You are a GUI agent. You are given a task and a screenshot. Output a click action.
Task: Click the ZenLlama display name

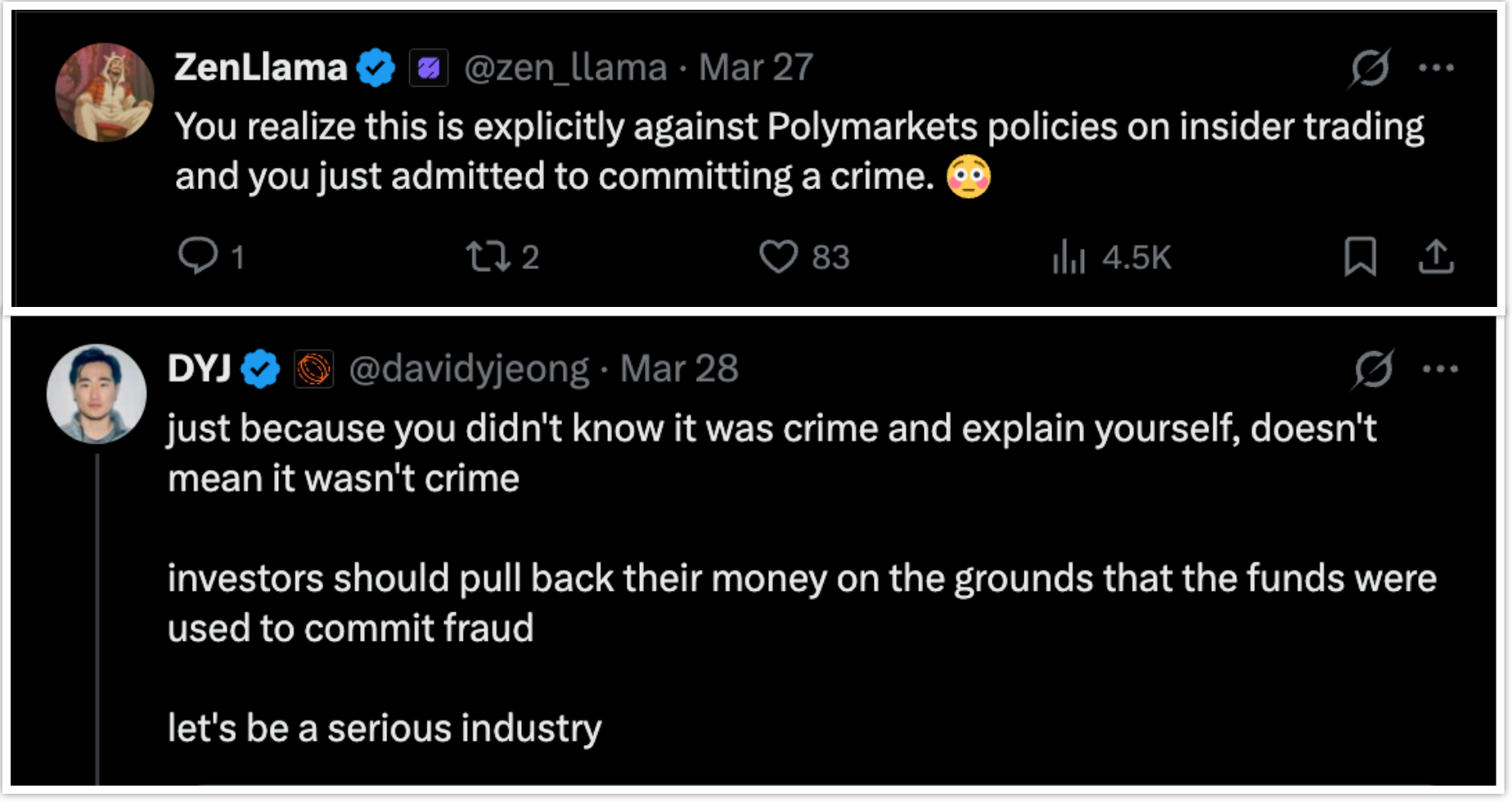pos(260,67)
